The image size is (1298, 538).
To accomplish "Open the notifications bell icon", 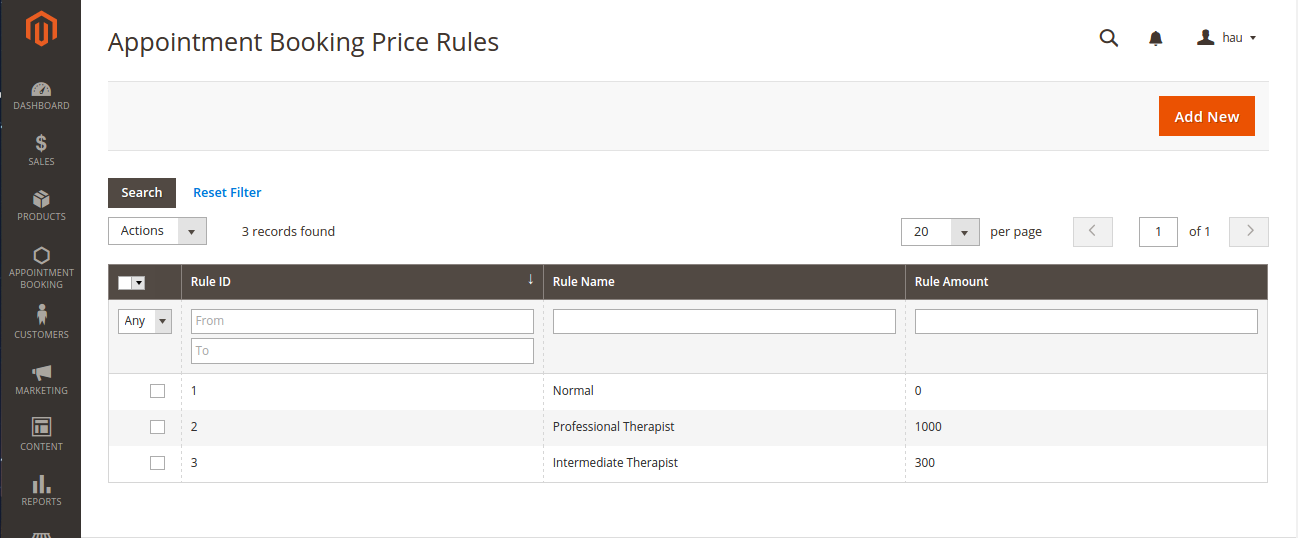I will pos(1156,38).
